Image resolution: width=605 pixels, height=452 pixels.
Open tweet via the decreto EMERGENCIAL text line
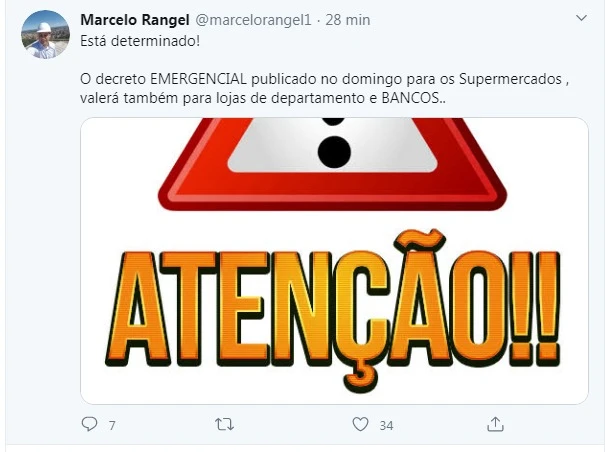(x=325, y=79)
